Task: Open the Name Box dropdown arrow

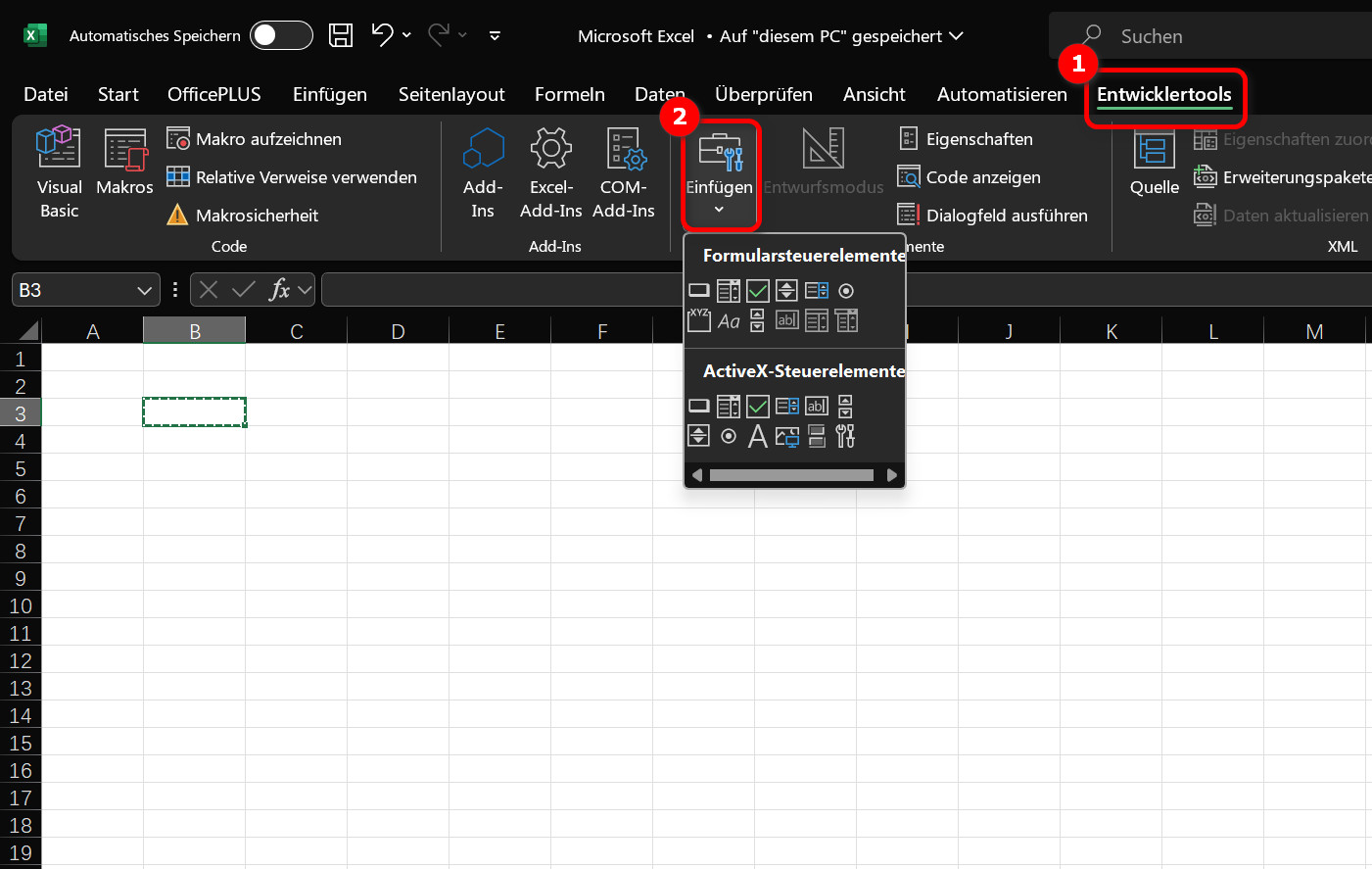Action: (144, 290)
